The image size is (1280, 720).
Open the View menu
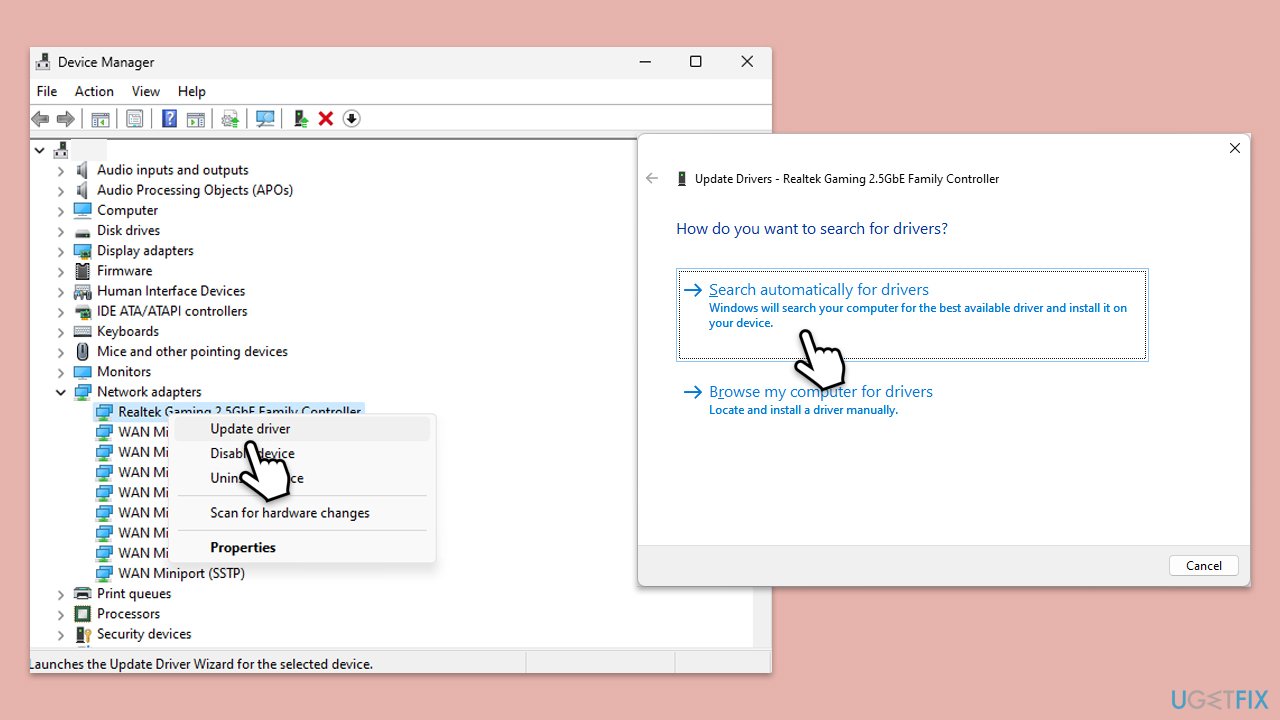pos(146,91)
